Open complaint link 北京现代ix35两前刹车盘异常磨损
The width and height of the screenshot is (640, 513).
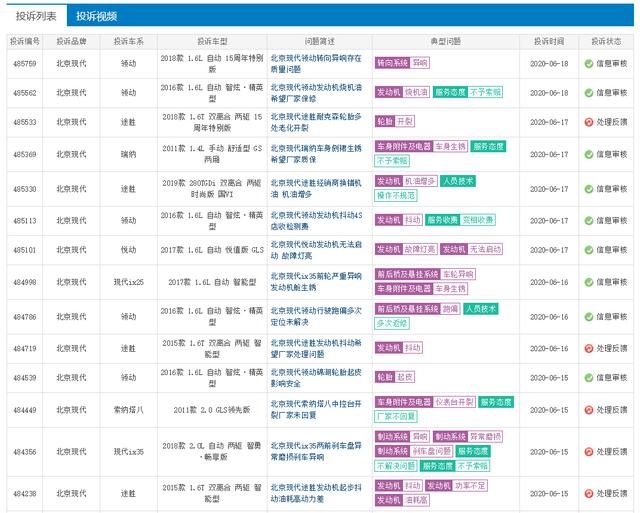316,451
